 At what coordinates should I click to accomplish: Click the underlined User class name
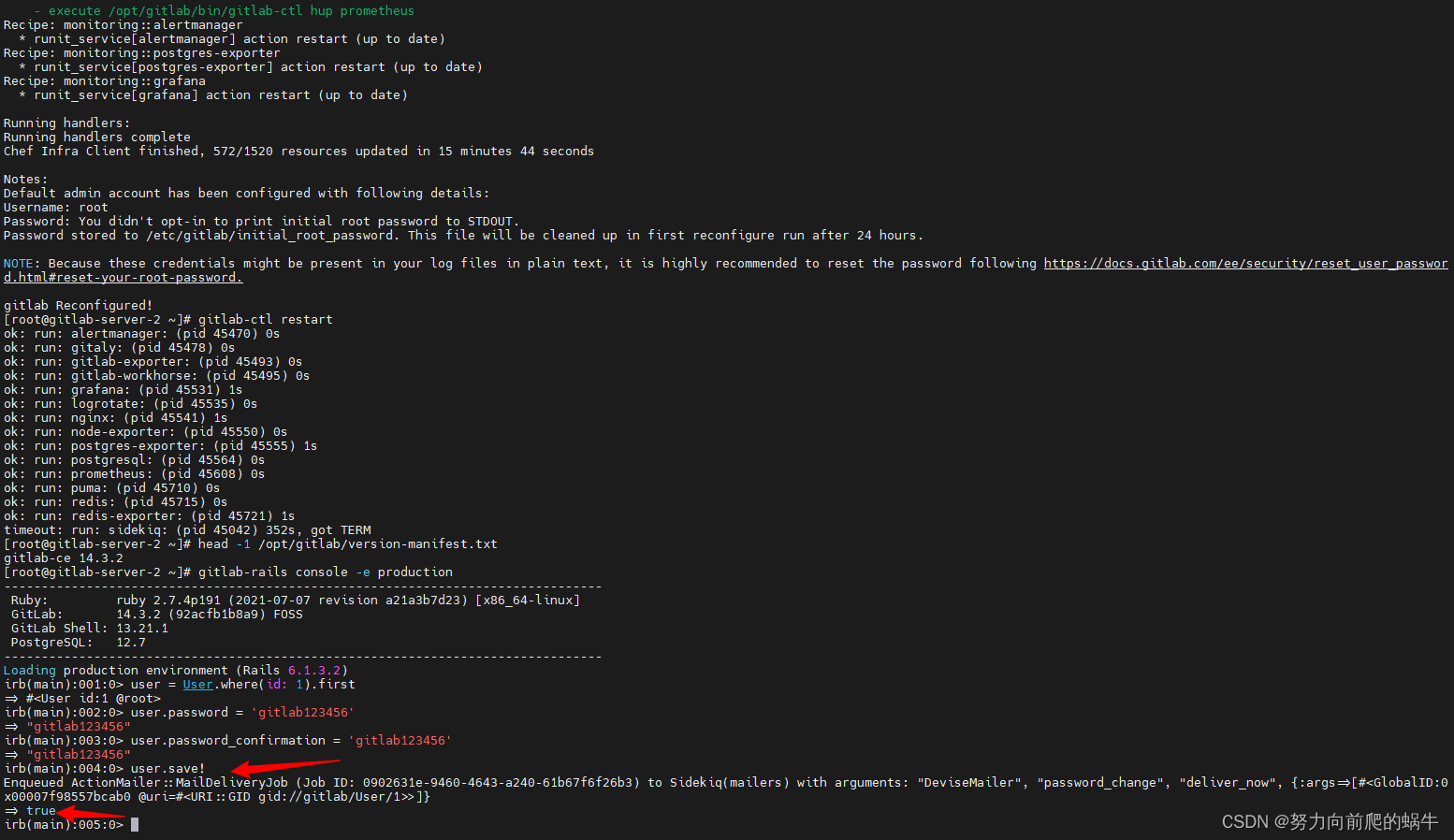197,685
